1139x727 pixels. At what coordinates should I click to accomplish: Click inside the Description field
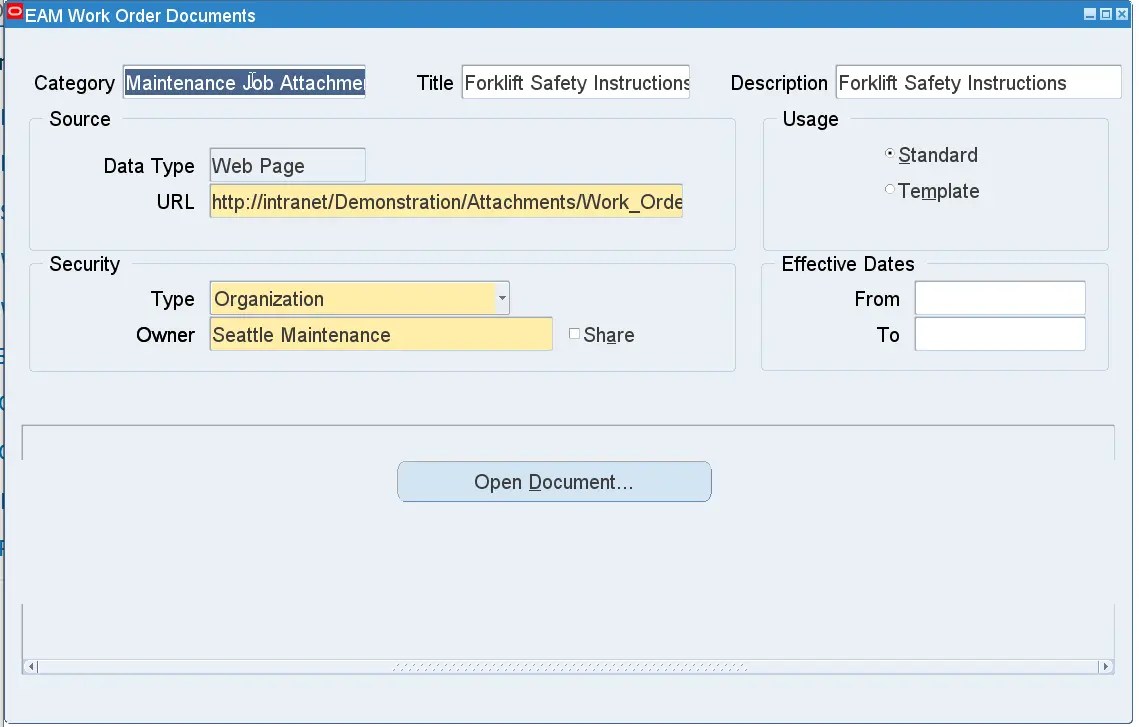[977, 81]
